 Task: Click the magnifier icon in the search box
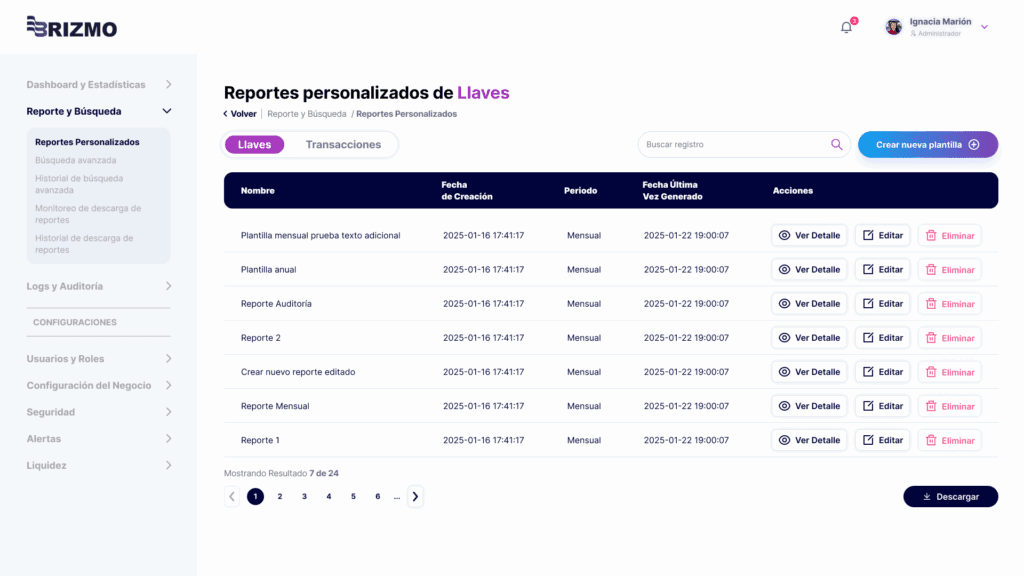837,144
